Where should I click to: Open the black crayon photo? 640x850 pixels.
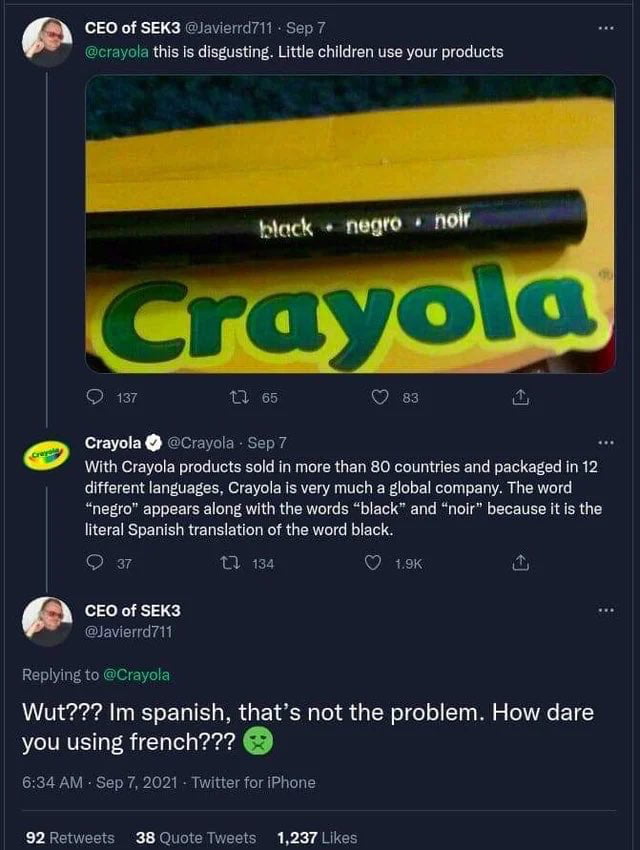350,224
